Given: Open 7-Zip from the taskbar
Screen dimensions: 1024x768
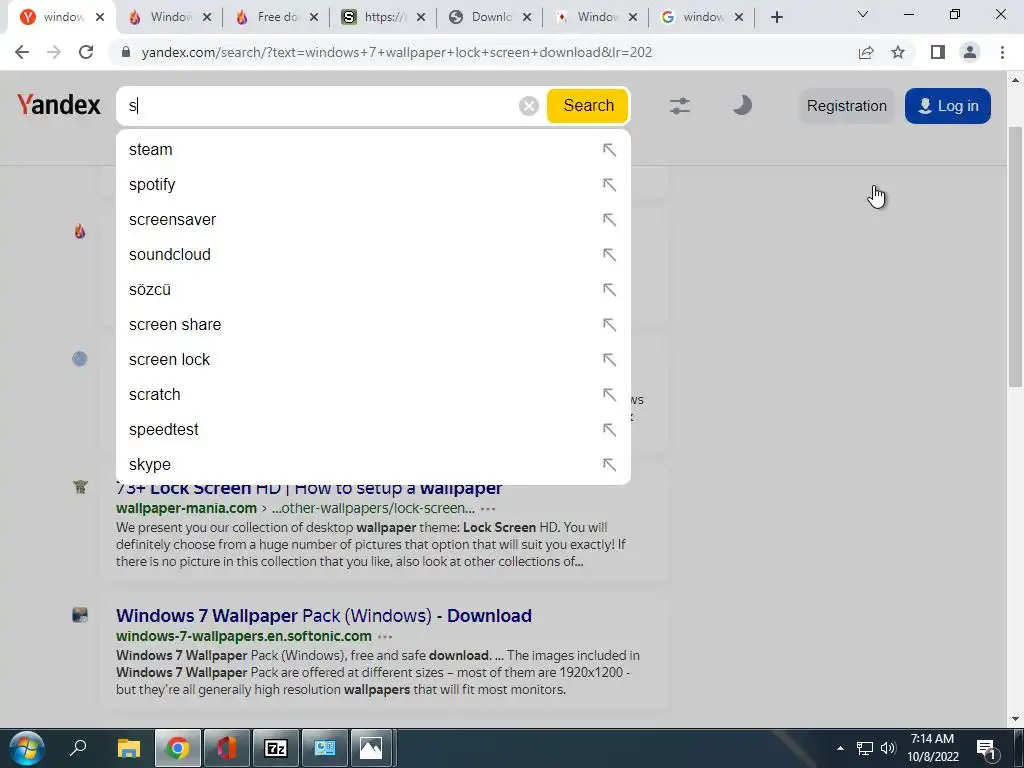Looking at the screenshot, I should 276,748.
